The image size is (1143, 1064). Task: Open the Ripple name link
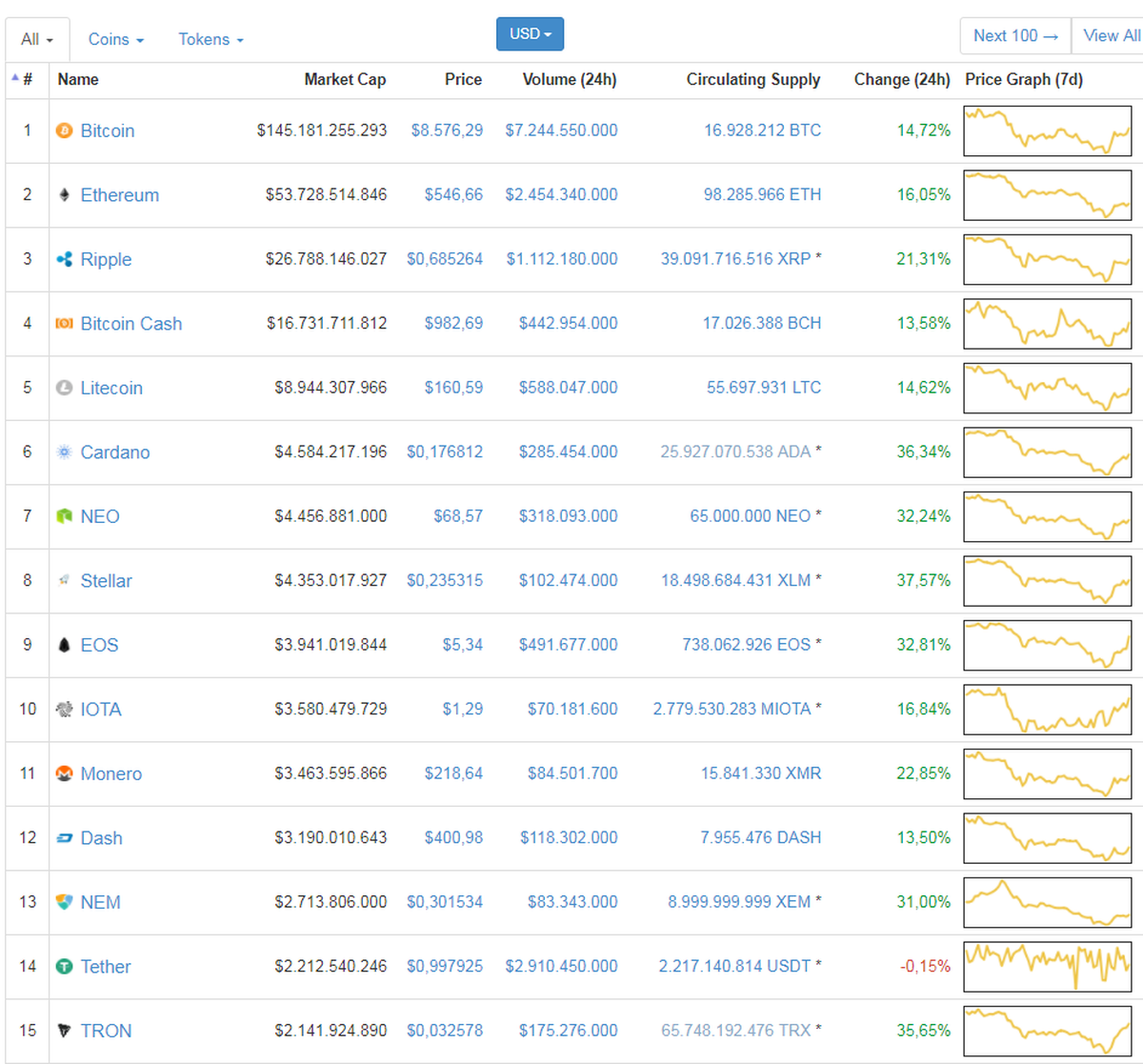tap(106, 259)
